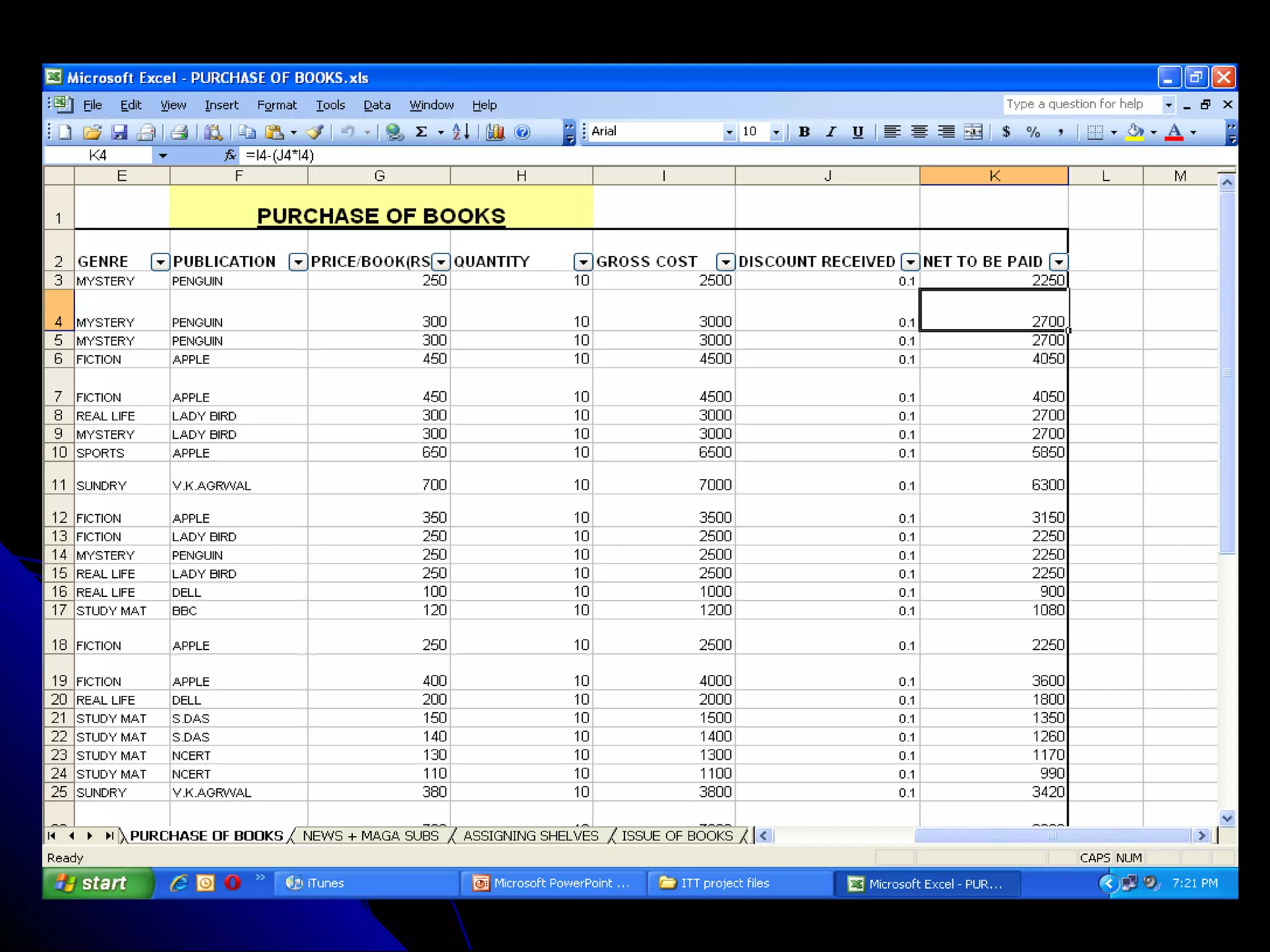Click the Merge and Center icon
The width and height of the screenshot is (1270, 952).
click(x=973, y=132)
